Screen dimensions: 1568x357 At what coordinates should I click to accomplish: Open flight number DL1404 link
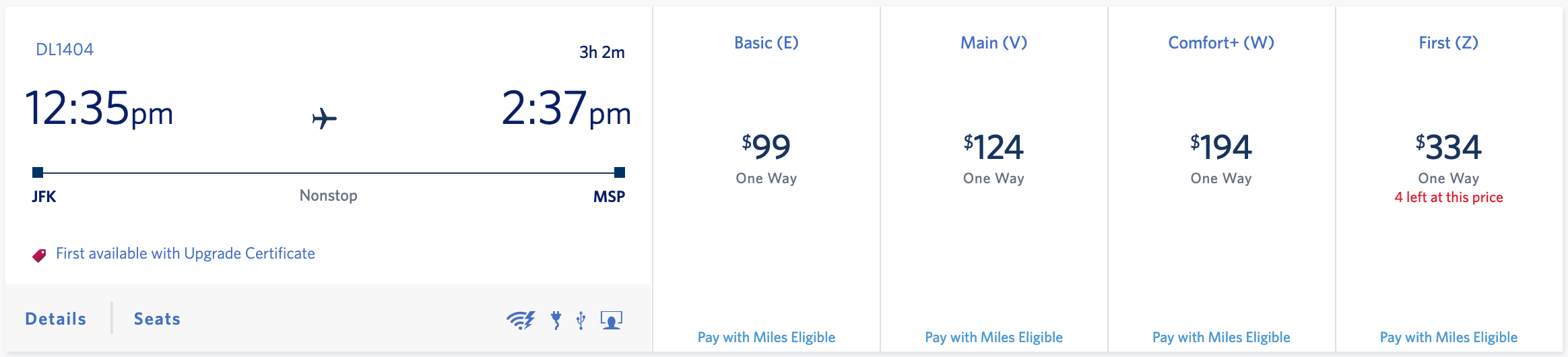click(65, 49)
